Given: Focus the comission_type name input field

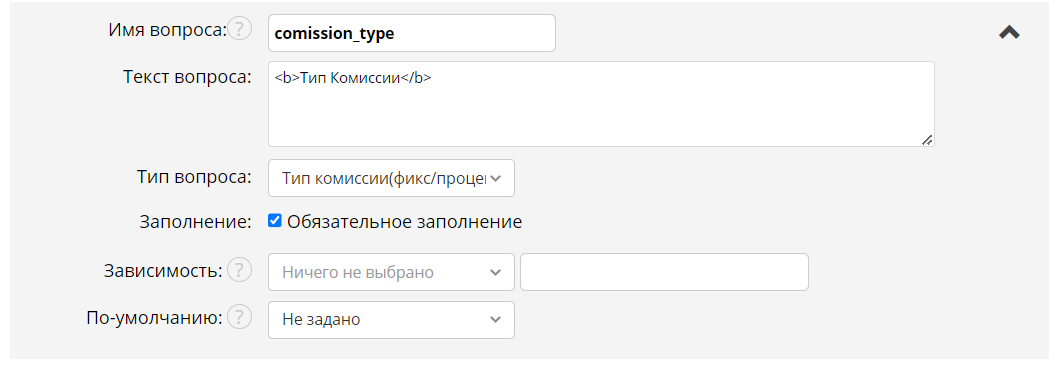Looking at the screenshot, I should pos(412,33).
